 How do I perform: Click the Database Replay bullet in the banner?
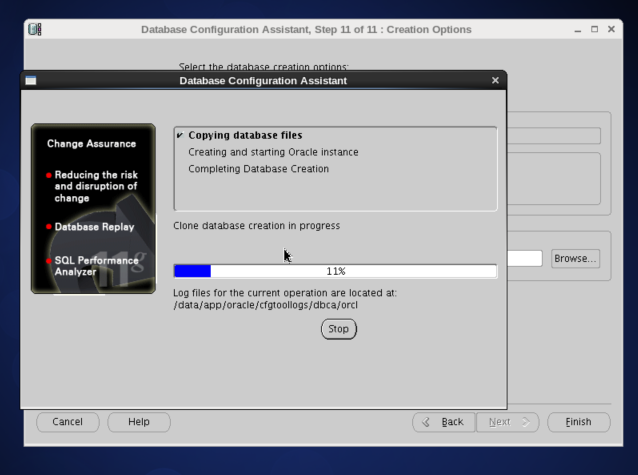(x=94, y=227)
